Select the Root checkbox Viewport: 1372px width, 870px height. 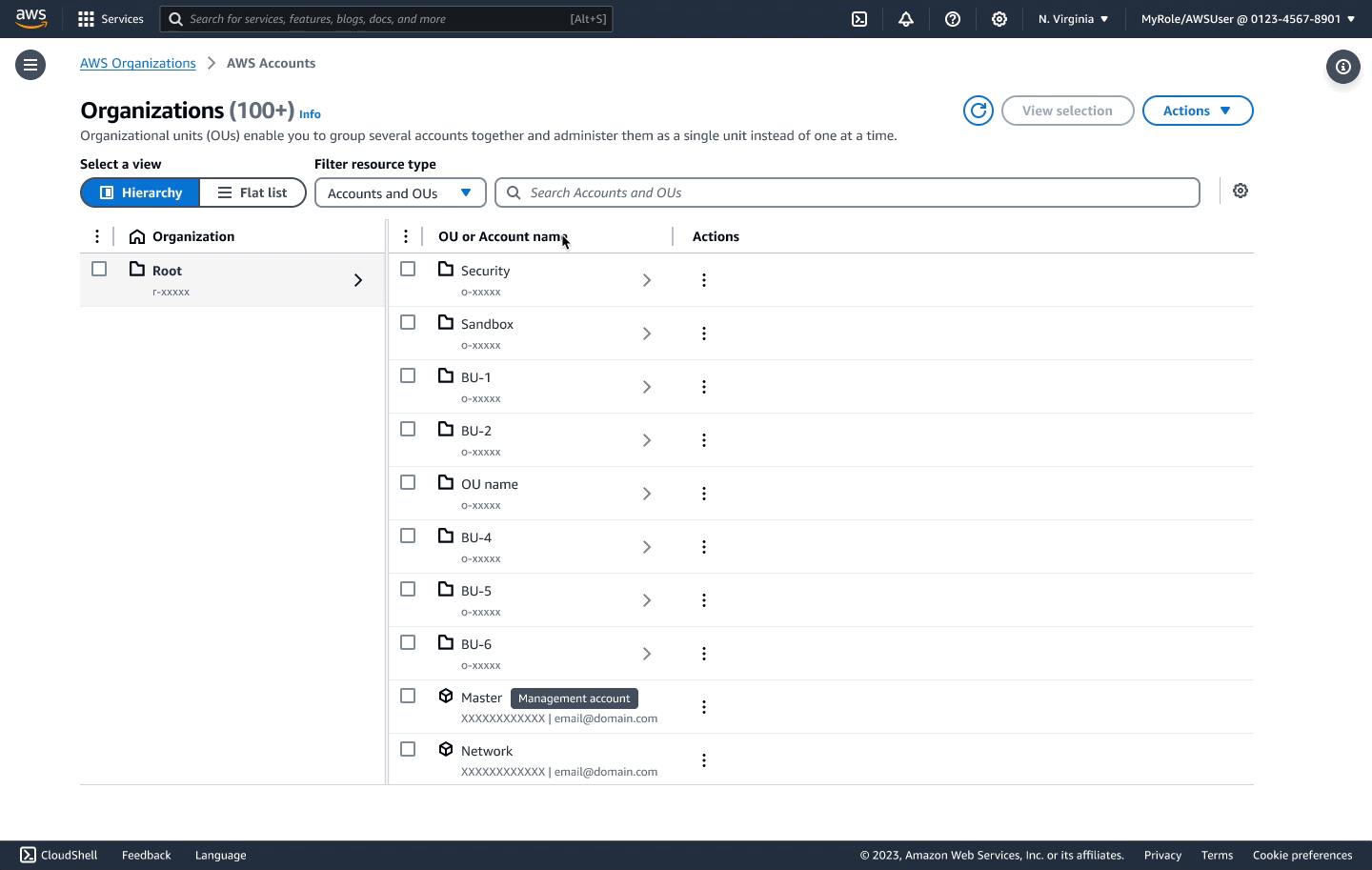coord(99,269)
